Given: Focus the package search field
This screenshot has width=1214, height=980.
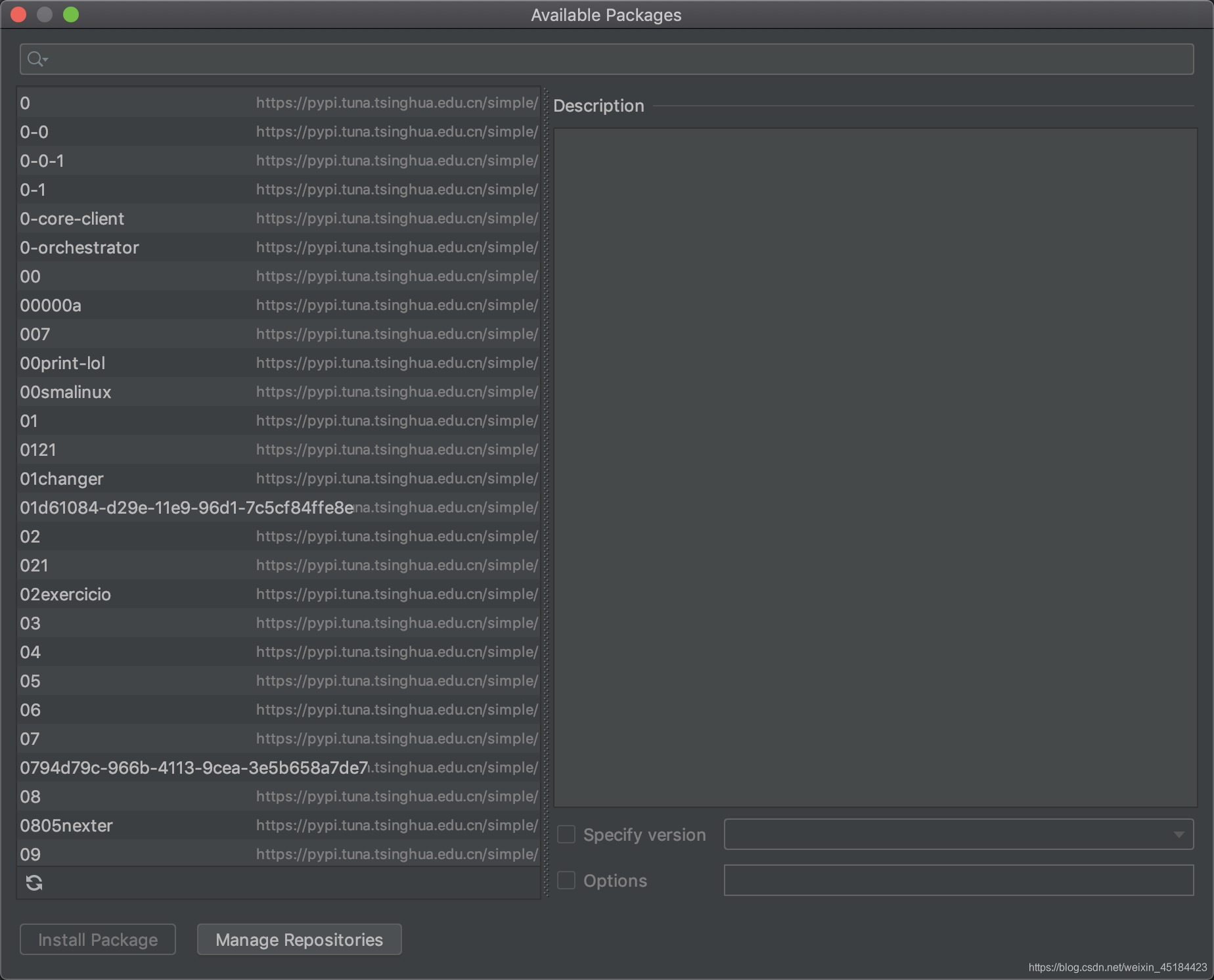Looking at the screenshot, I should pos(606,59).
